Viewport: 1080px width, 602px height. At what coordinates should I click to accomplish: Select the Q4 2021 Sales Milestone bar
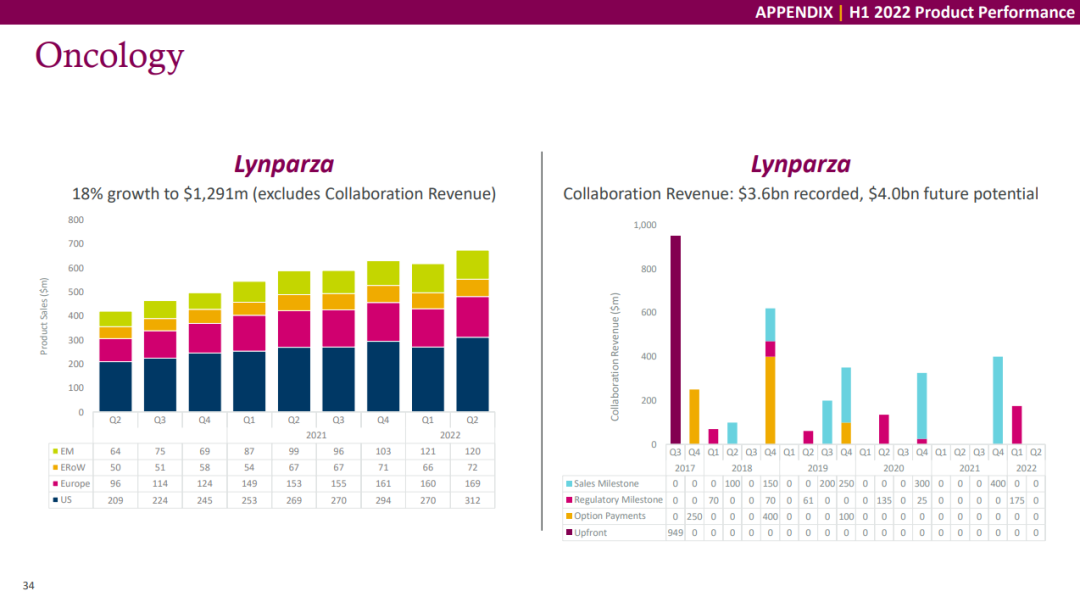point(998,400)
